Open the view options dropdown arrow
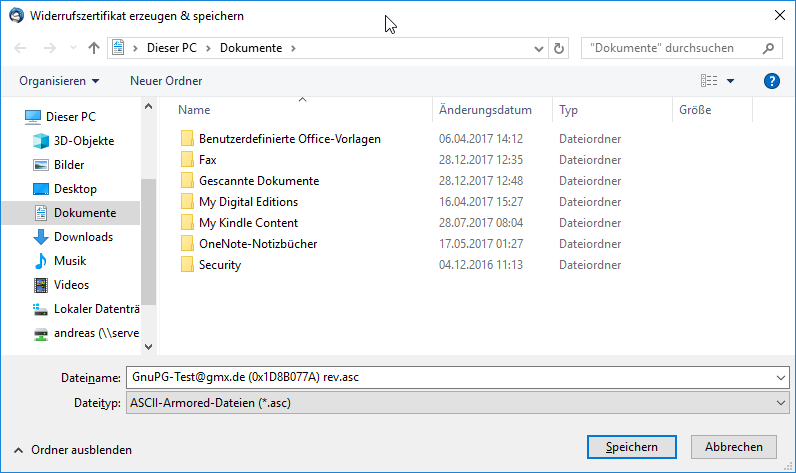Viewport: 796px width, 473px height. click(x=731, y=81)
